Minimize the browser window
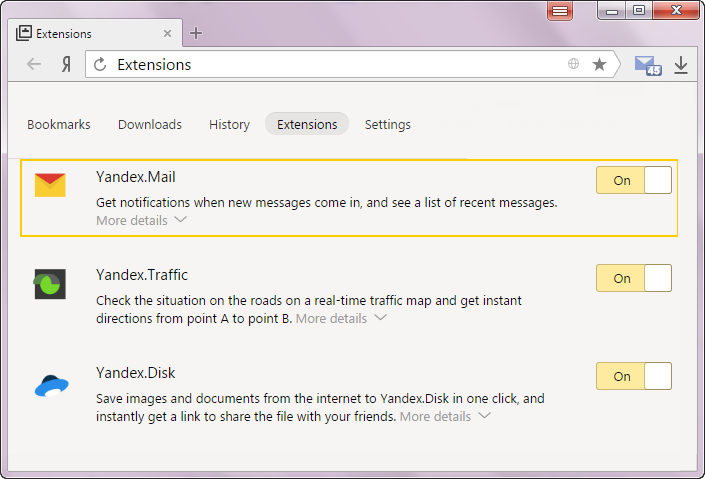This screenshot has height=479, width=705. click(612, 11)
